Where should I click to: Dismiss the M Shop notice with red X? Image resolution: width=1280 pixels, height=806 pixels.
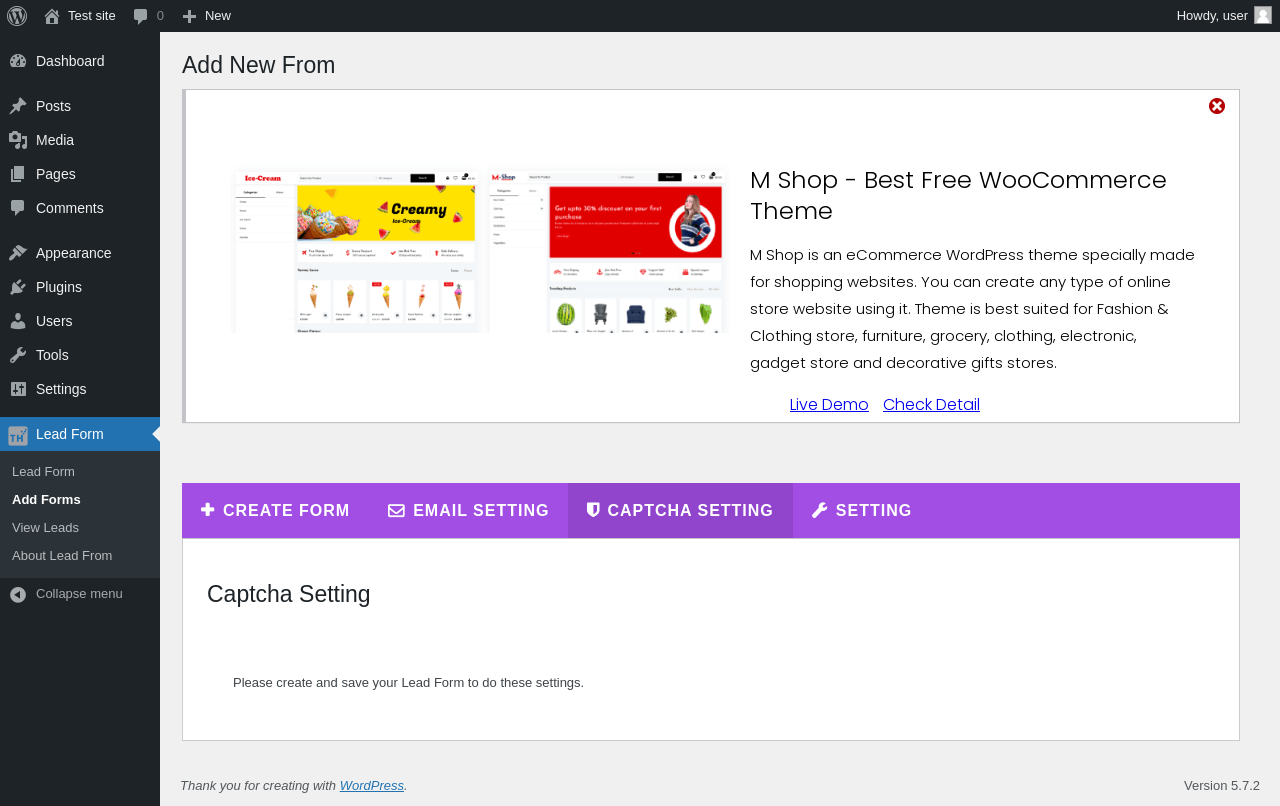coord(1217,106)
